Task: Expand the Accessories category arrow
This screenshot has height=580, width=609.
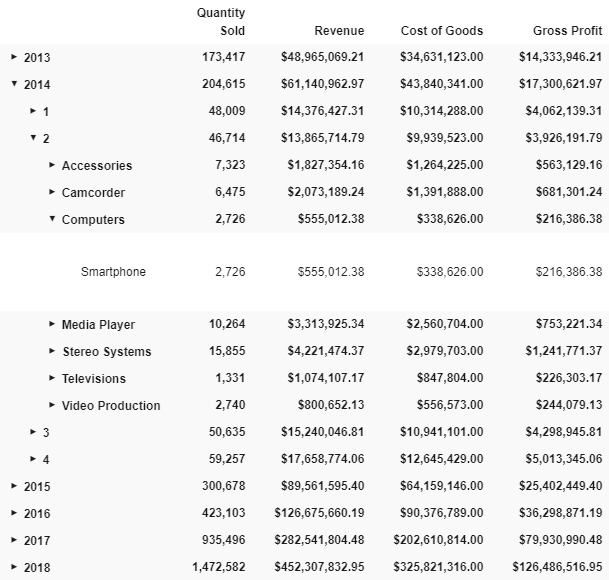Action: [52, 165]
